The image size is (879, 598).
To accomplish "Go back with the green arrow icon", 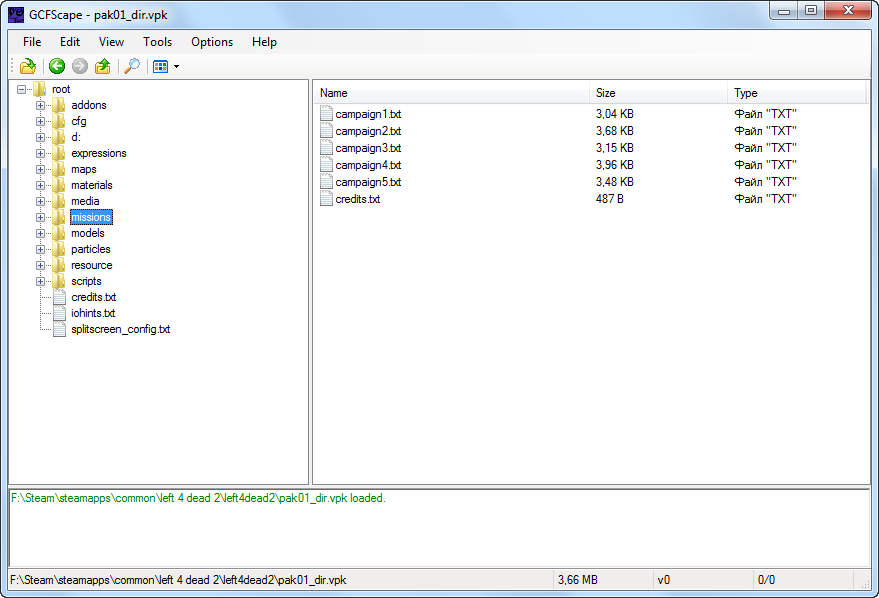I will point(57,66).
